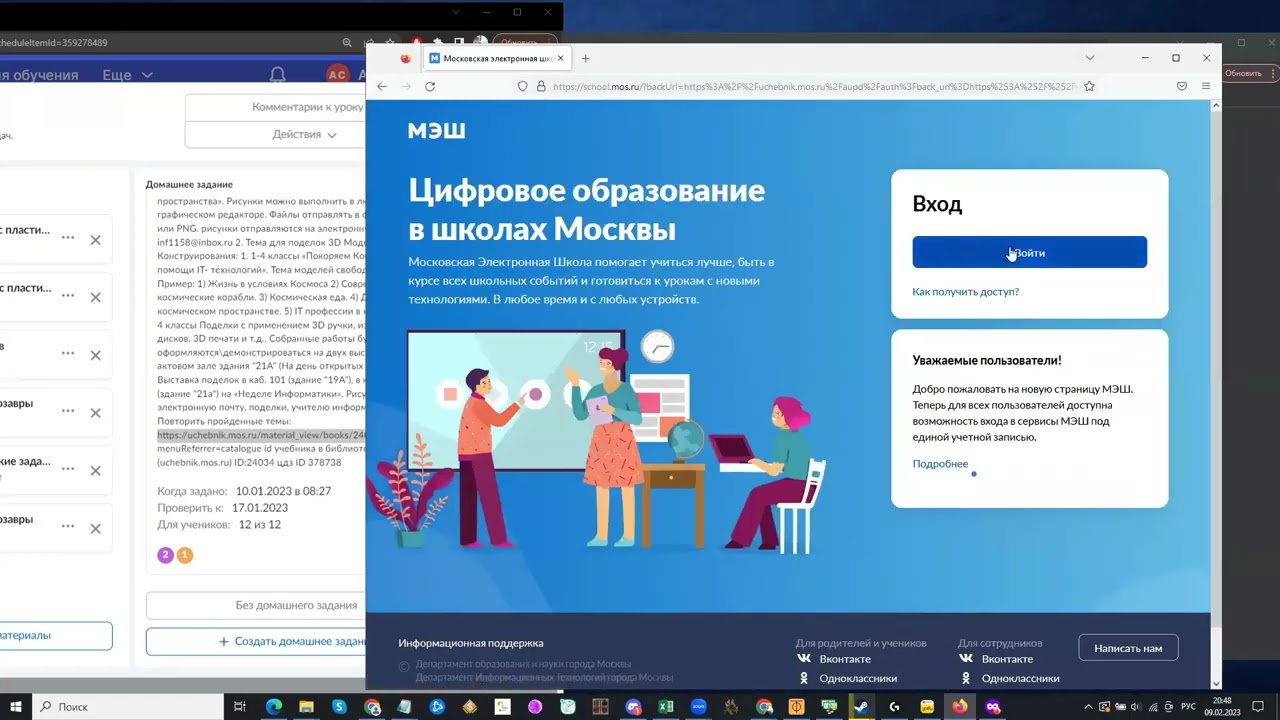The height and width of the screenshot is (720, 1280).
Task: Open Skype from the taskbar
Action: (x=339, y=707)
